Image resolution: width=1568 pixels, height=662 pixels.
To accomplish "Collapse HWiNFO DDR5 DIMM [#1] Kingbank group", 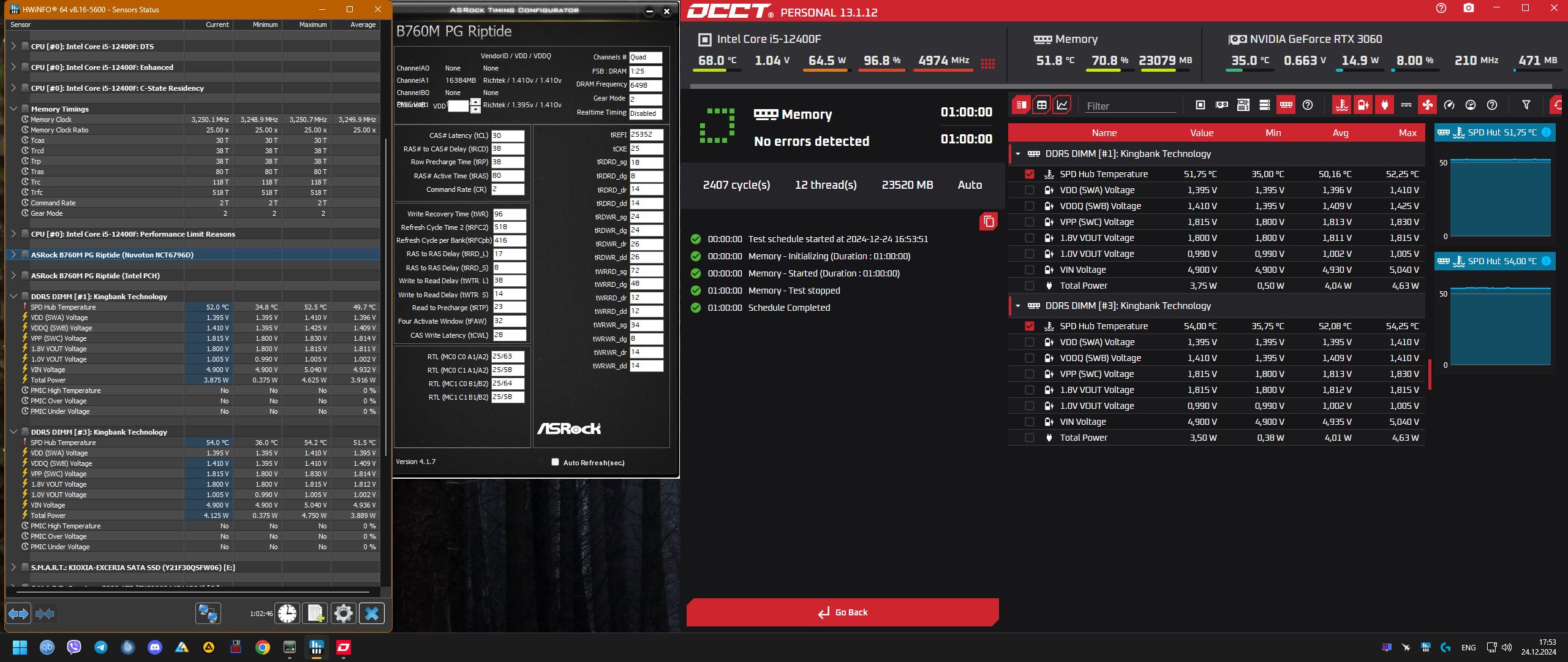I will (x=13, y=296).
